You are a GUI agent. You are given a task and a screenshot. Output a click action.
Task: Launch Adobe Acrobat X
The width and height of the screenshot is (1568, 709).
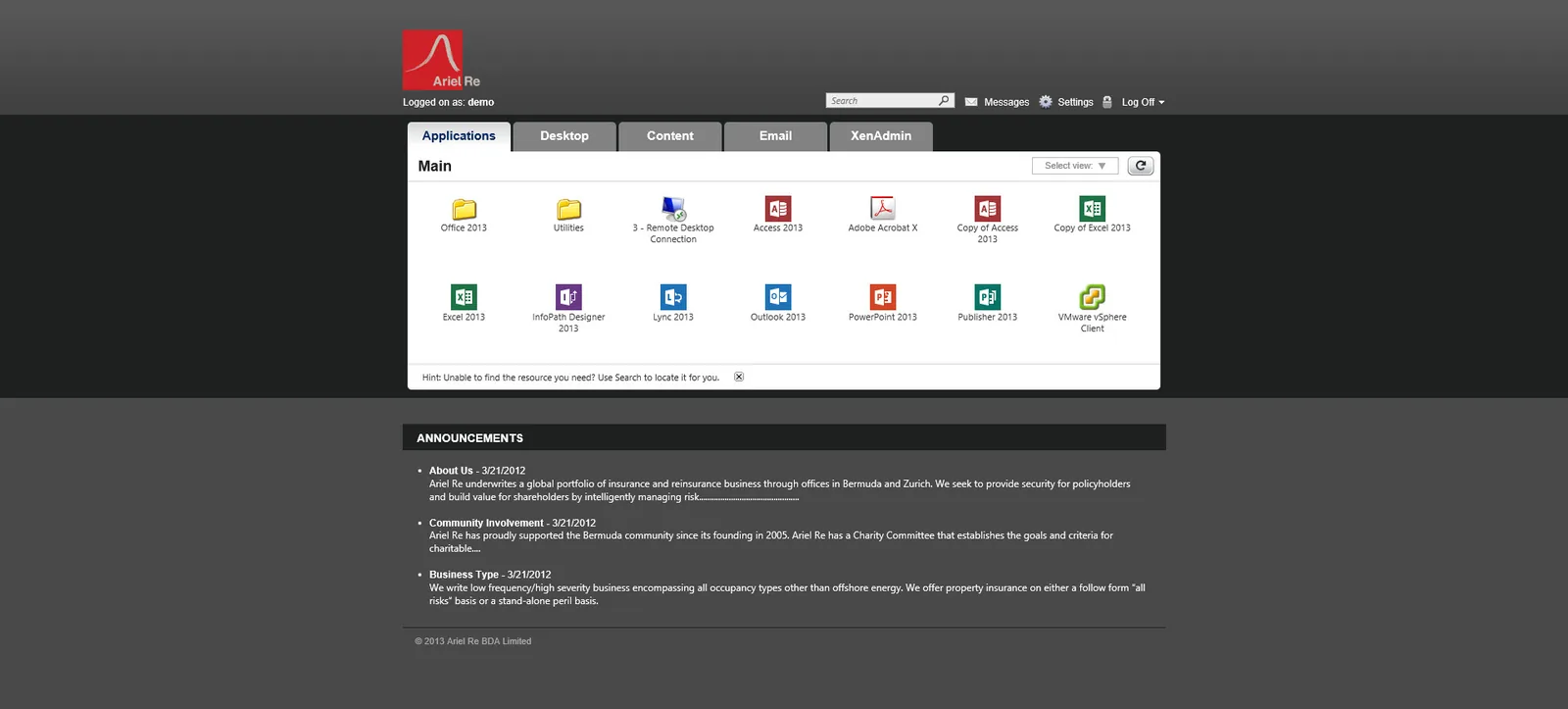click(x=883, y=215)
